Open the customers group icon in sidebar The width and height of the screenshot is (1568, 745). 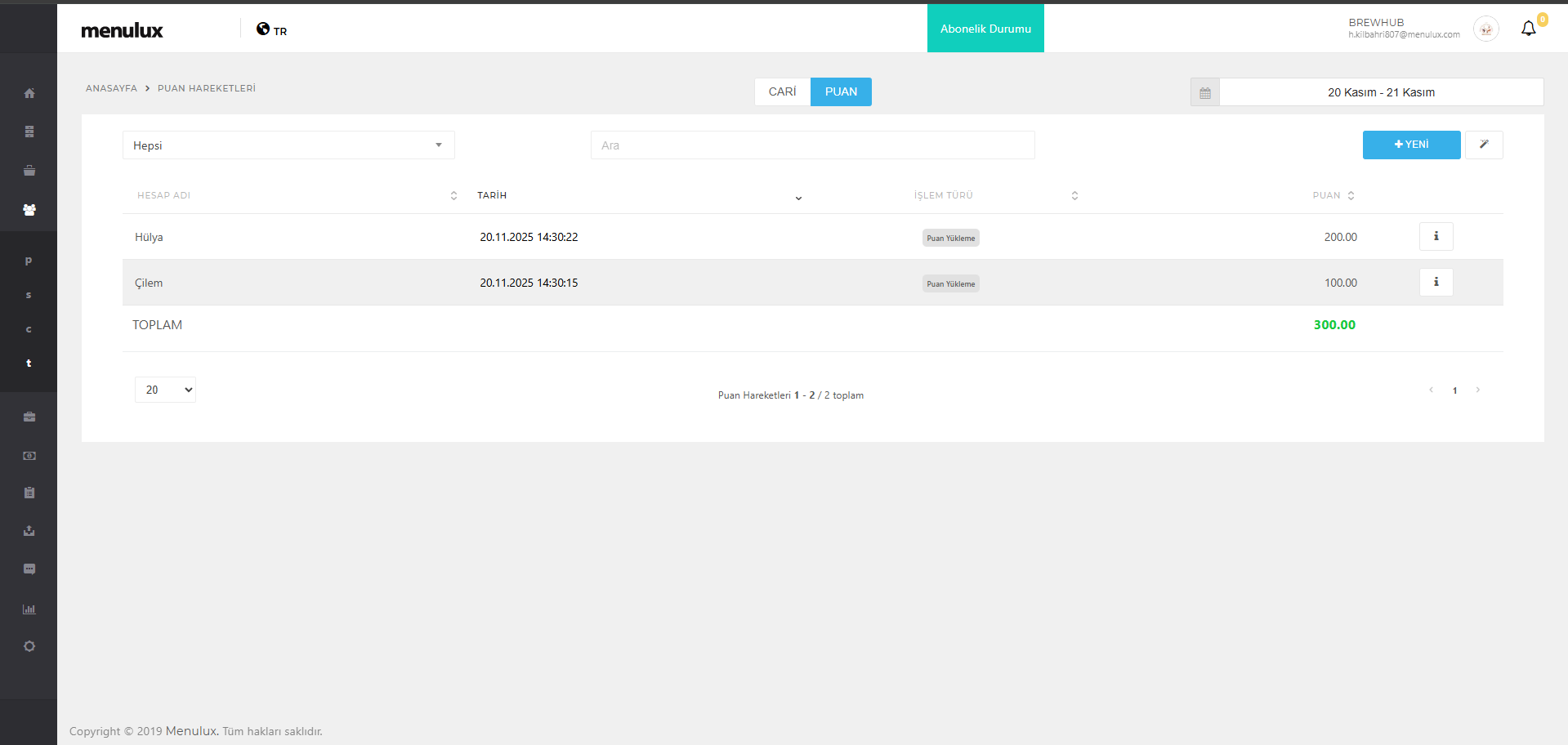click(29, 210)
